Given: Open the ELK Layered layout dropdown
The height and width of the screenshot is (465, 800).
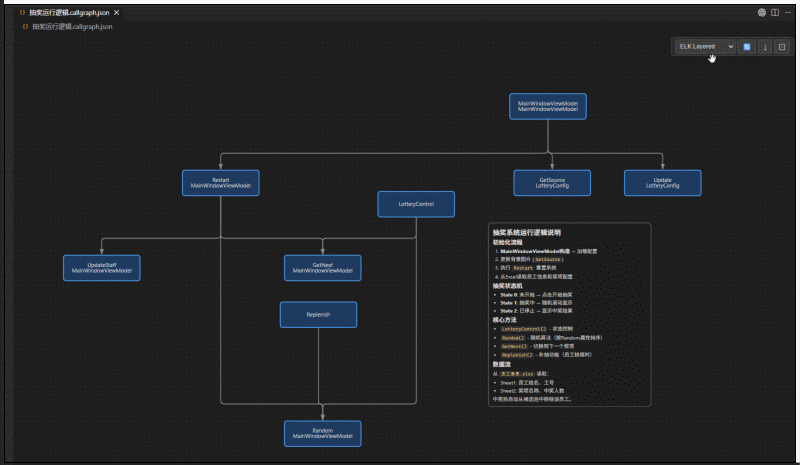Looking at the screenshot, I should tap(705, 46).
